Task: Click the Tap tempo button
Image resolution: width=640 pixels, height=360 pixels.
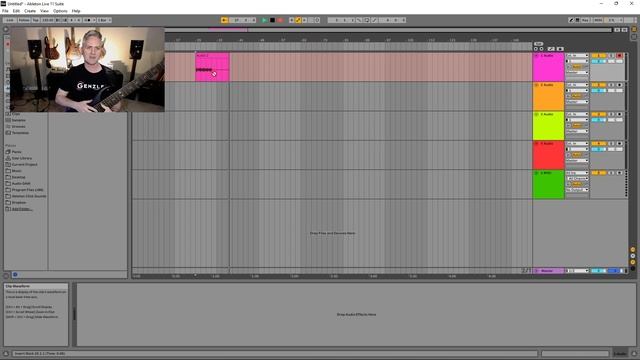Action: 36,20
